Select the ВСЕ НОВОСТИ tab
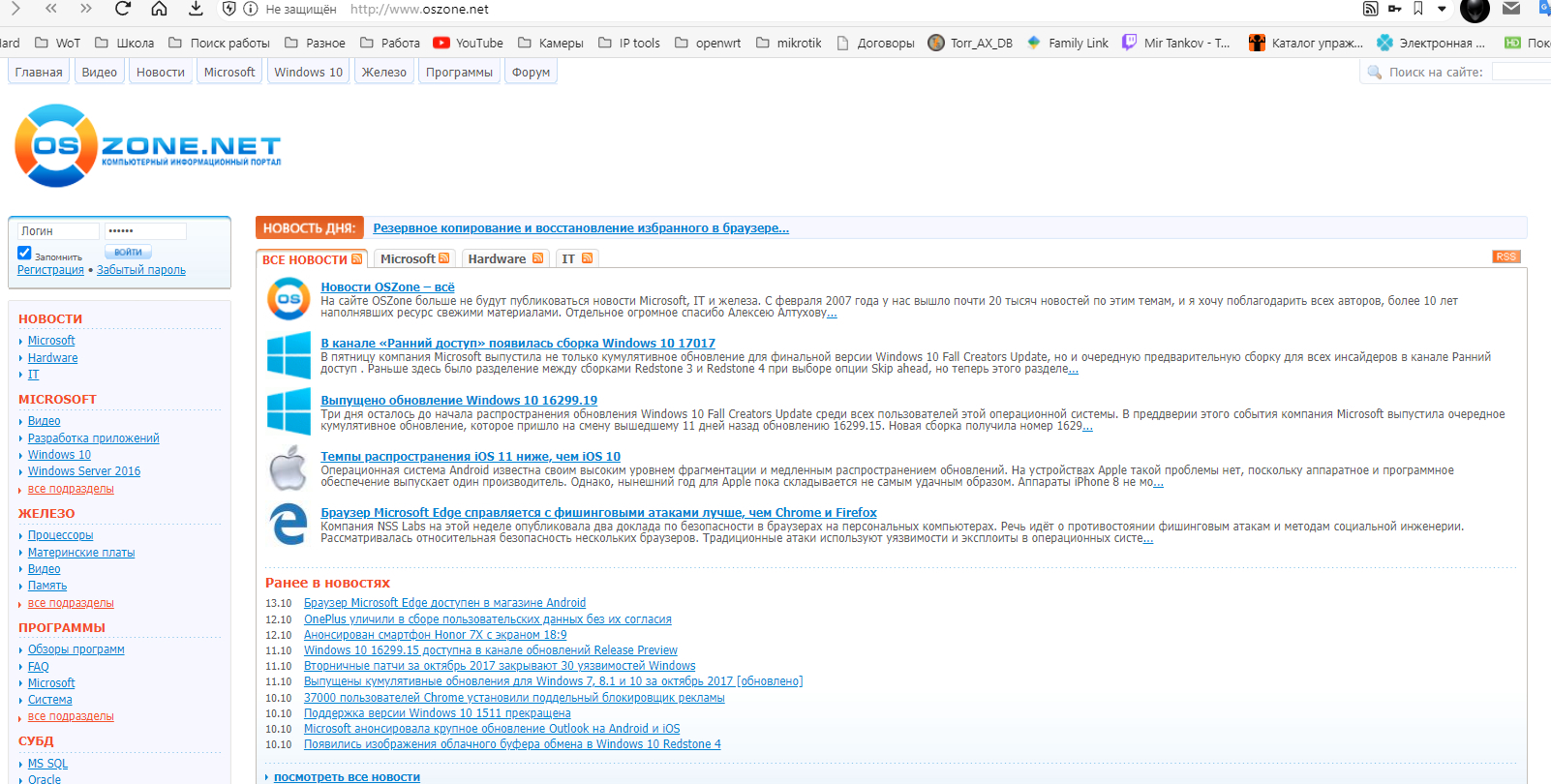 (x=312, y=259)
